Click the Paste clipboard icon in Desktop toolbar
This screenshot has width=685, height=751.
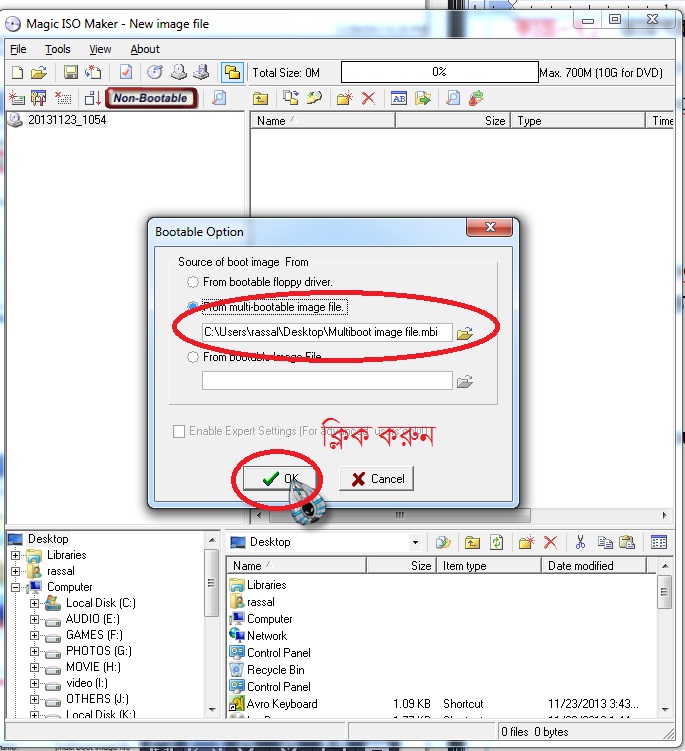coord(627,542)
